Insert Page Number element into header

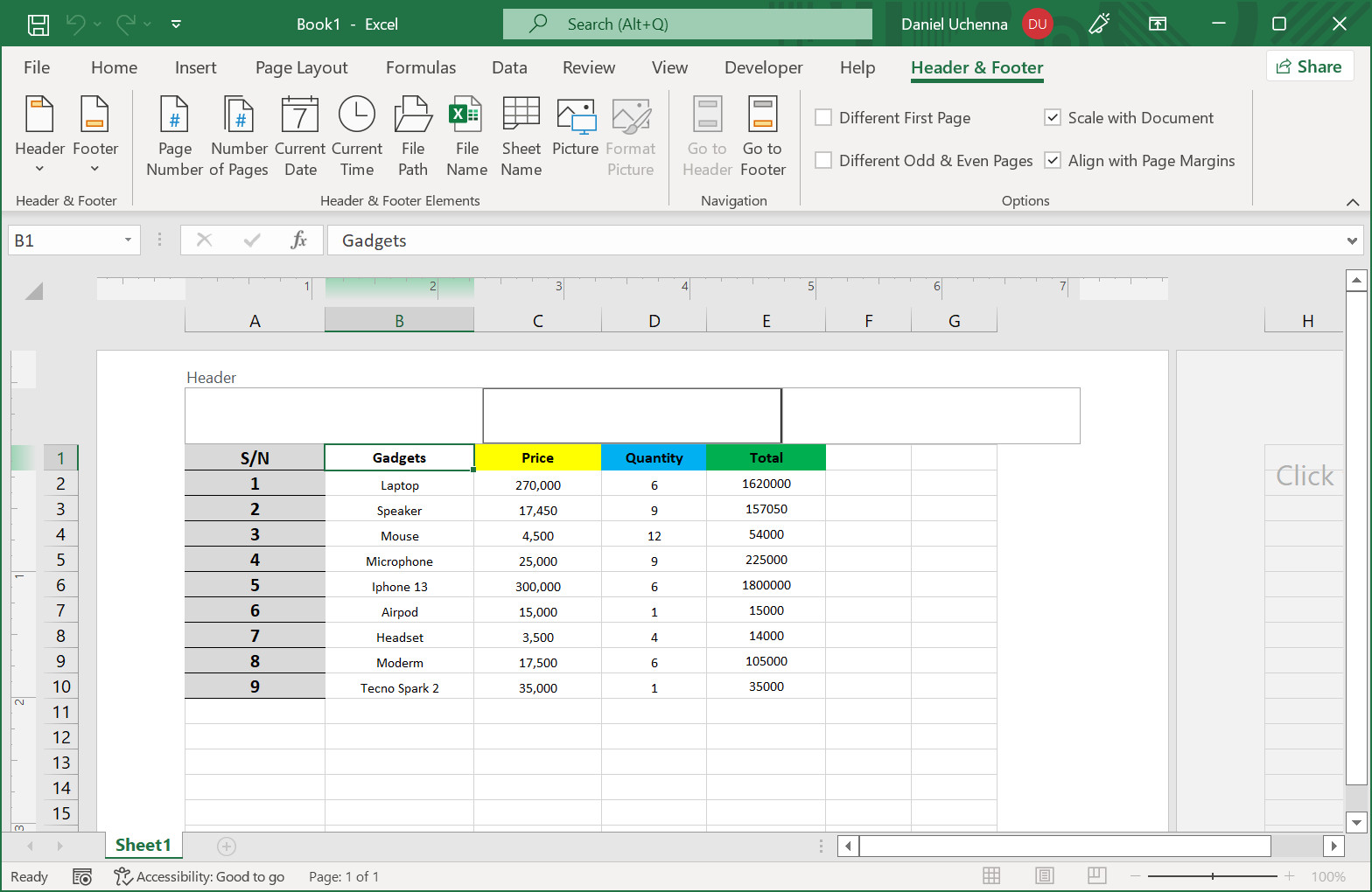174,136
